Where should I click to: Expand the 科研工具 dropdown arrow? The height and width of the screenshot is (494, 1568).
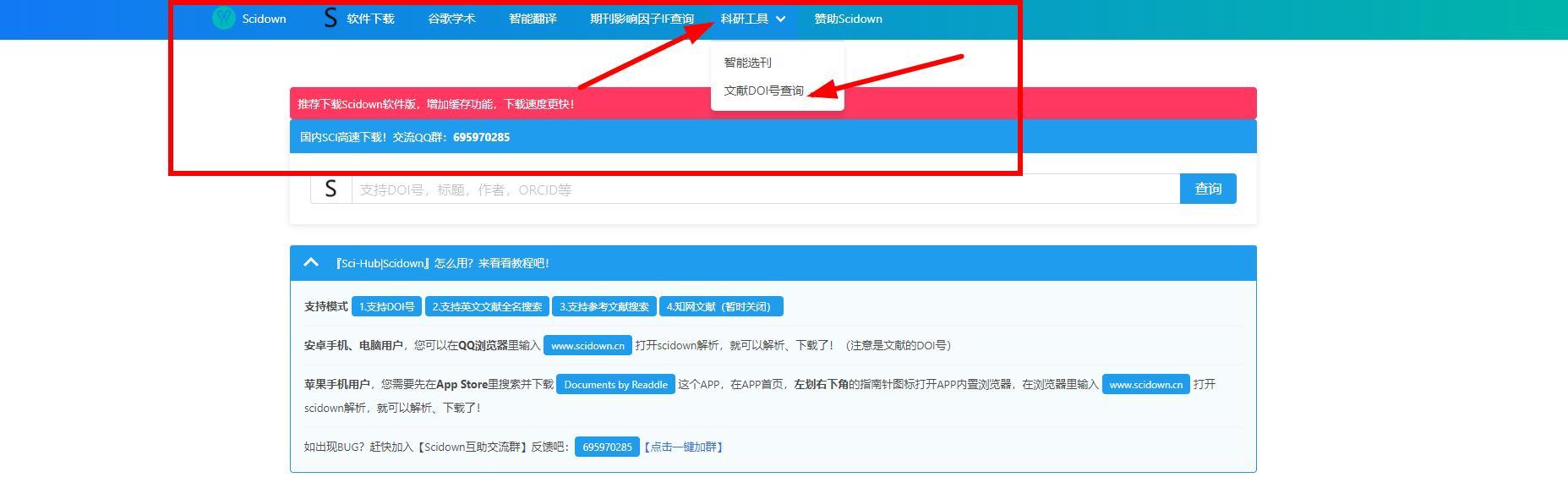[x=780, y=19]
